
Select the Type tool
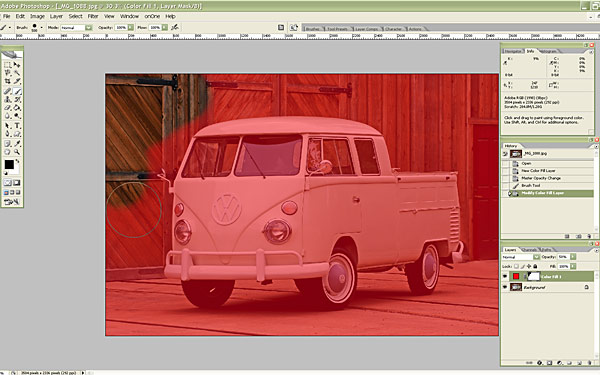tap(17, 126)
